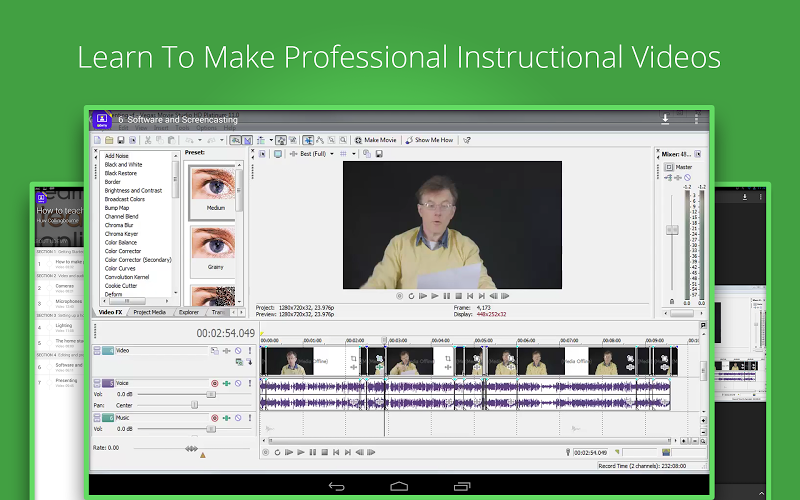Click the Record button in preview transport
Image resolution: width=800 pixels, height=500 pixels.
(399, 296)
